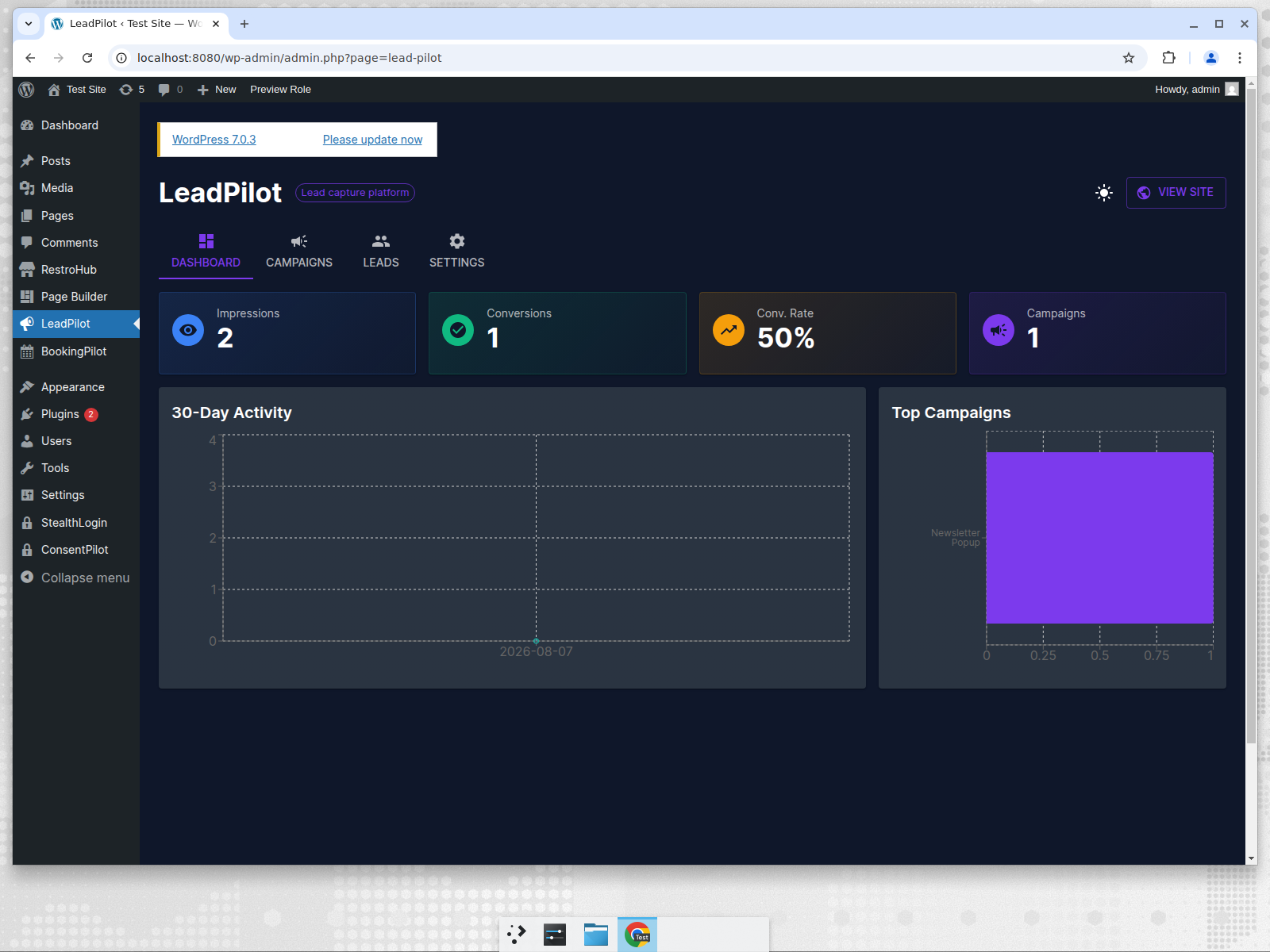Open the SETTINGS tab in LeadPilot
Image resolution: width=1270 pixels, height=952 pixels.
tap(456, 251)
